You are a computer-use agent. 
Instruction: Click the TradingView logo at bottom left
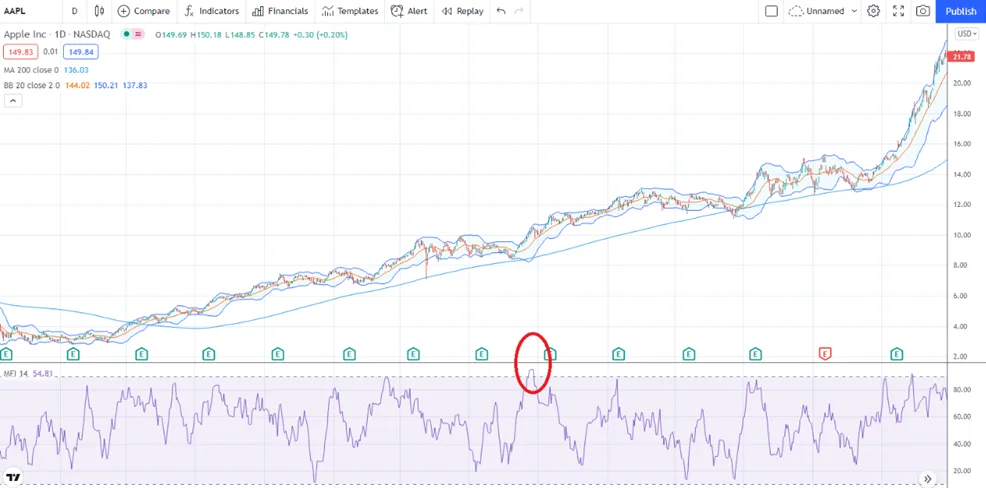[13, 476]
